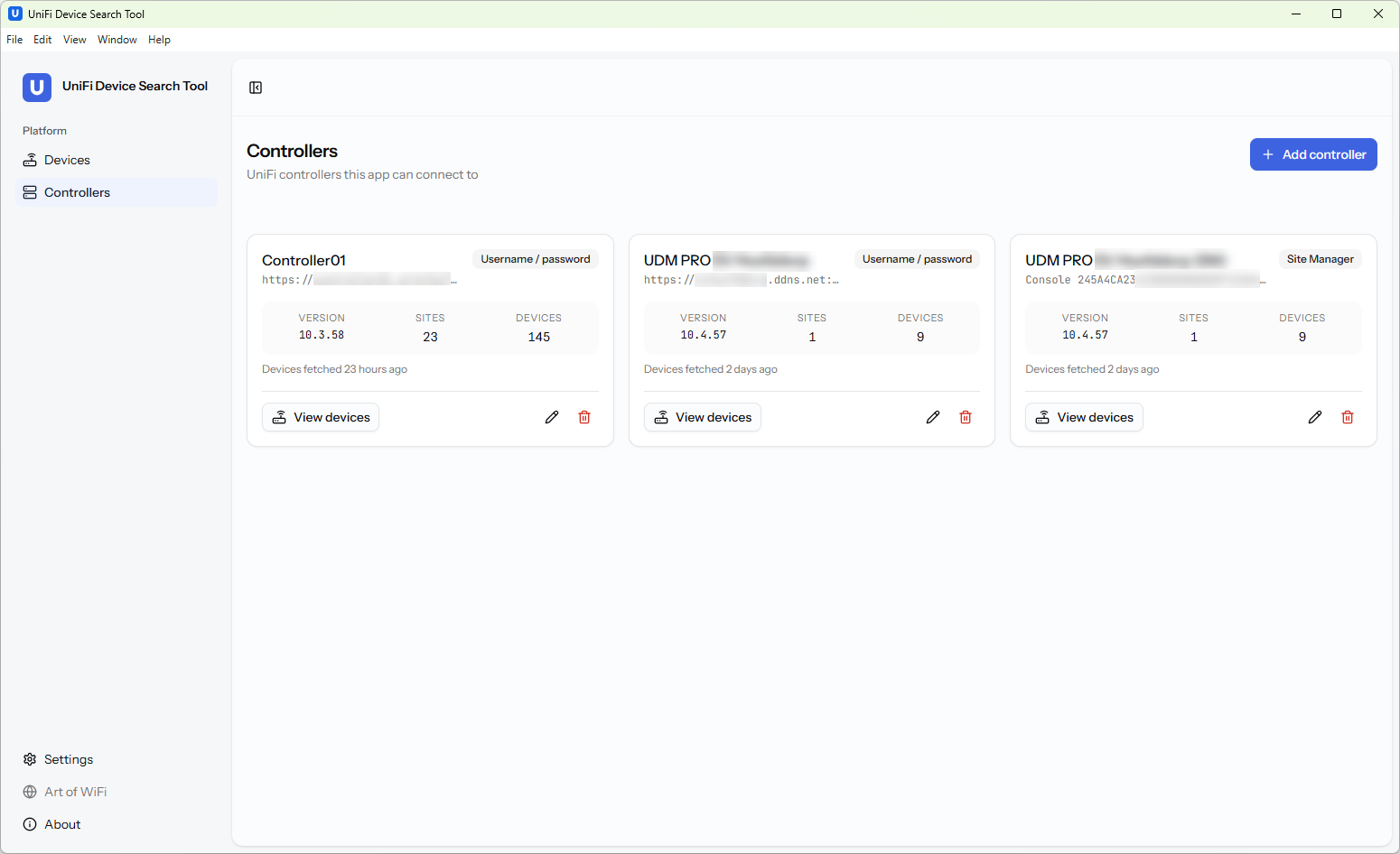Open the Help menu

(160, 40)
